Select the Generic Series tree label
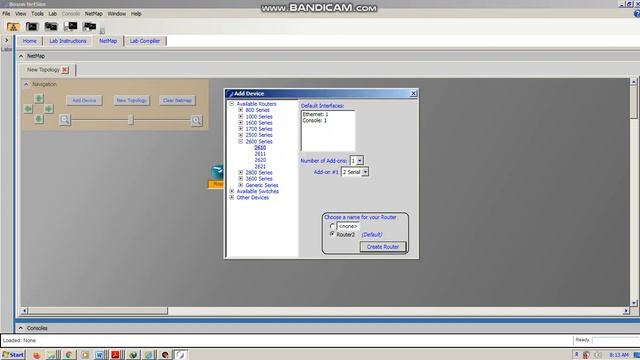Screen dimensions: 640x360 (x=262, y=185)
